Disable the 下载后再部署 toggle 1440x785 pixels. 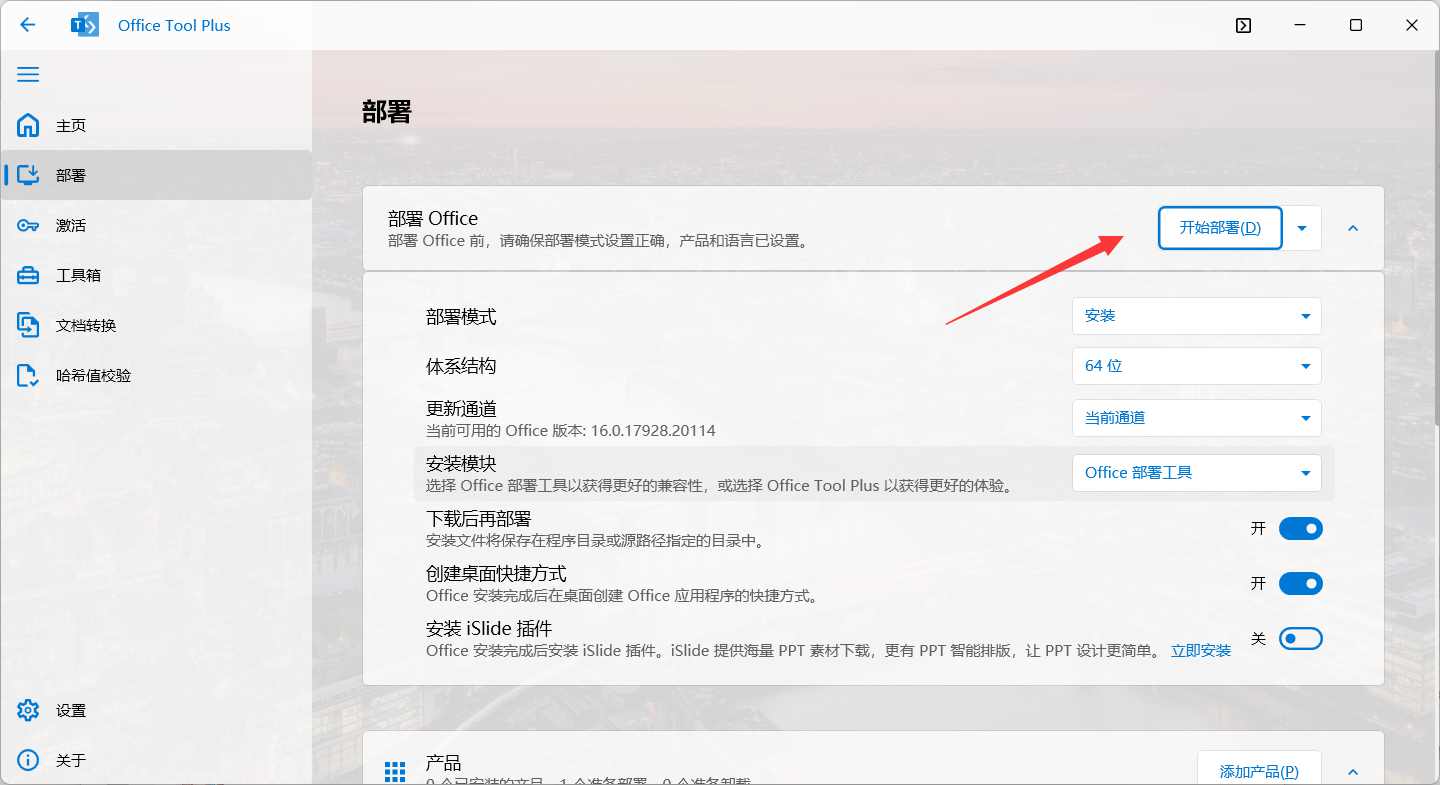pos(1300,528)
